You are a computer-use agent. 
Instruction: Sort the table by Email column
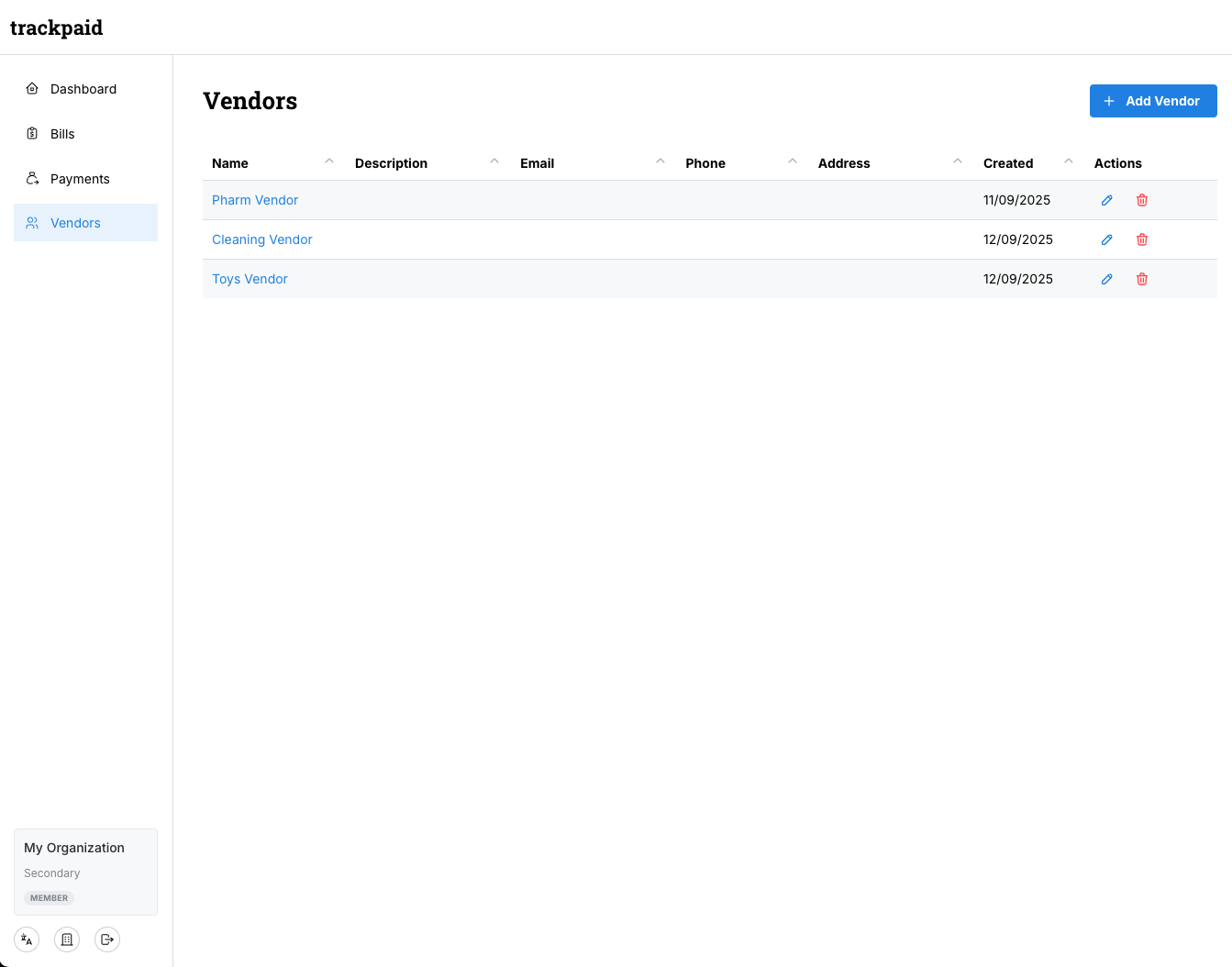[x=537, y=163]
